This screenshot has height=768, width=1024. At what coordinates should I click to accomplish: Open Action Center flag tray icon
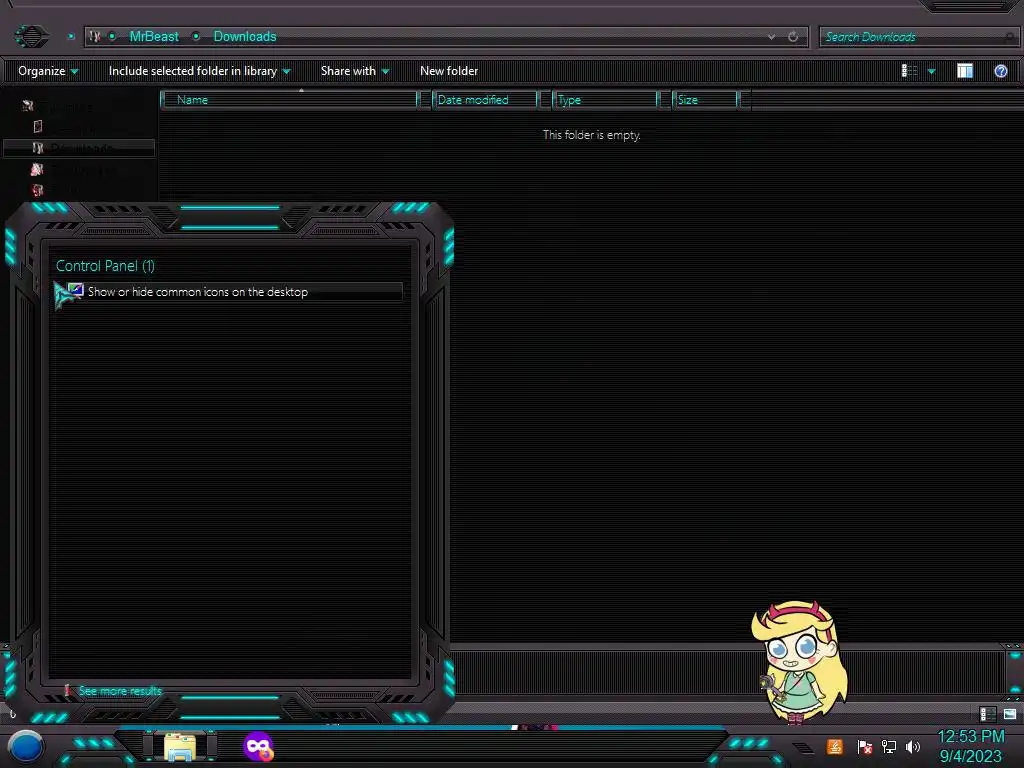pos(864,746)
